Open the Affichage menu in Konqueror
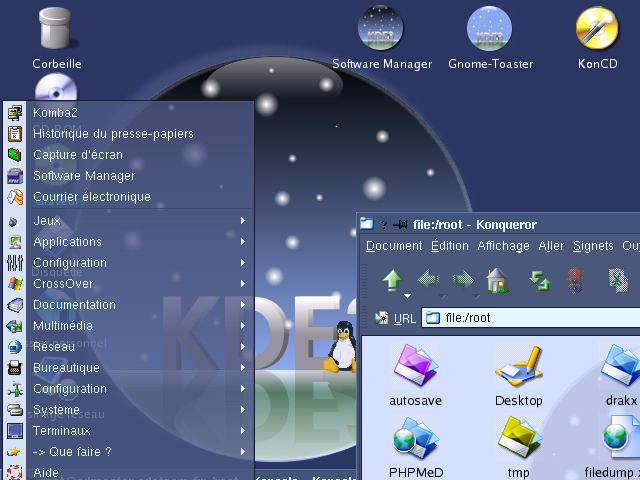Viewport: 640px width, 480px height. [503, 246]
